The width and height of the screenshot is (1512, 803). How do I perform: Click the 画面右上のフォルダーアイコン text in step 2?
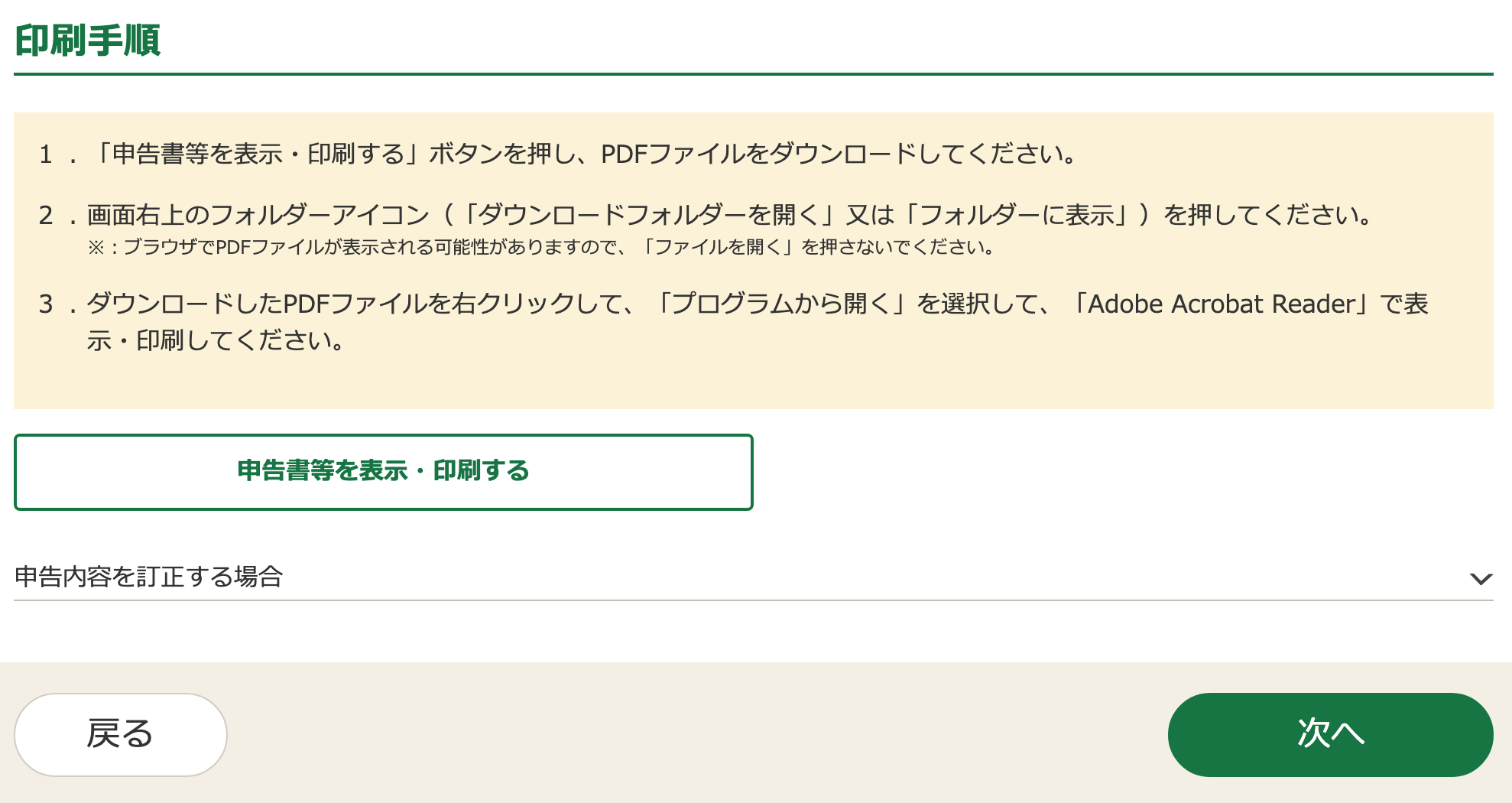point(258,216)
